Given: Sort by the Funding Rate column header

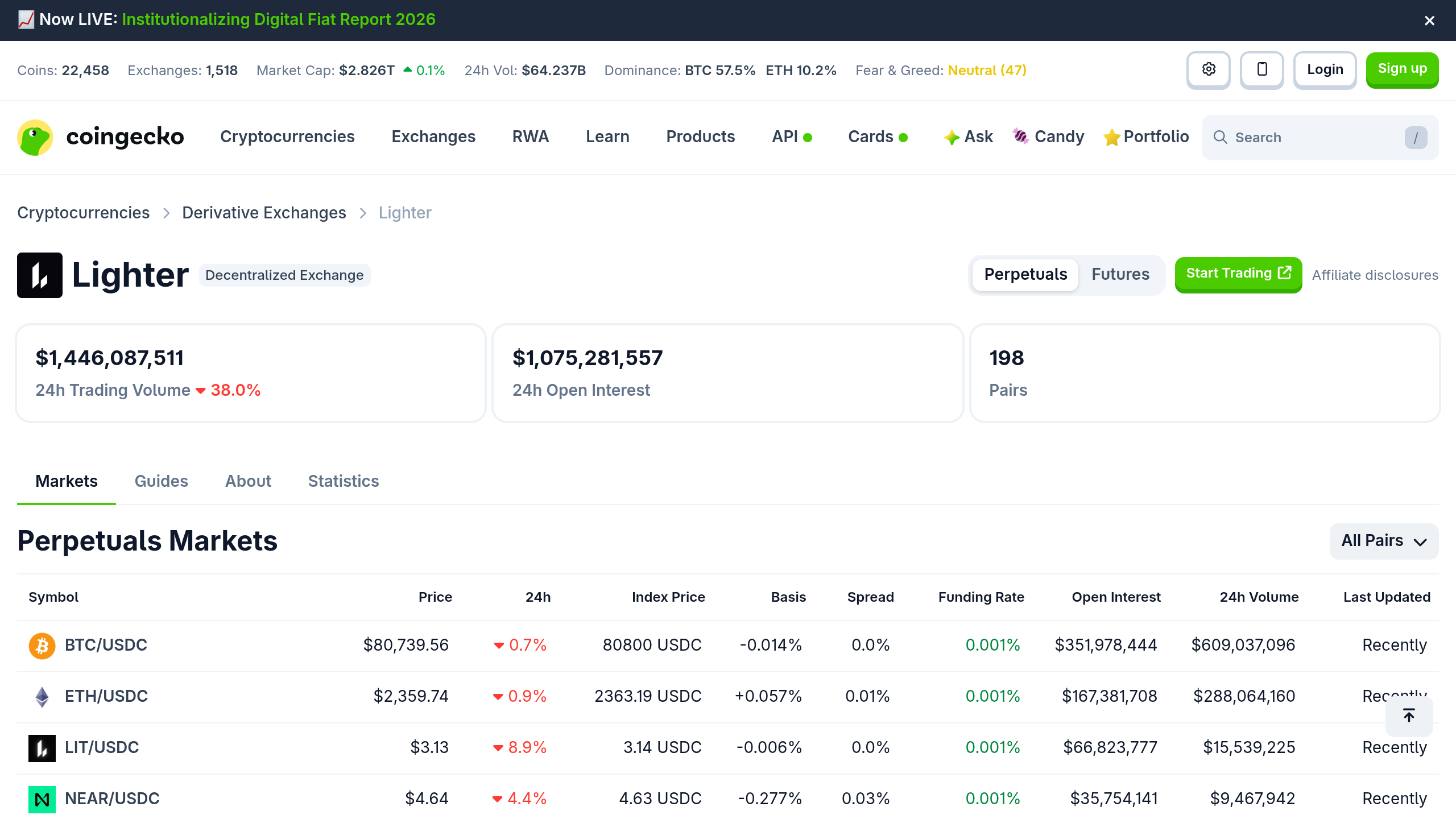Looking at the screenshot, I should click(981, 597).
